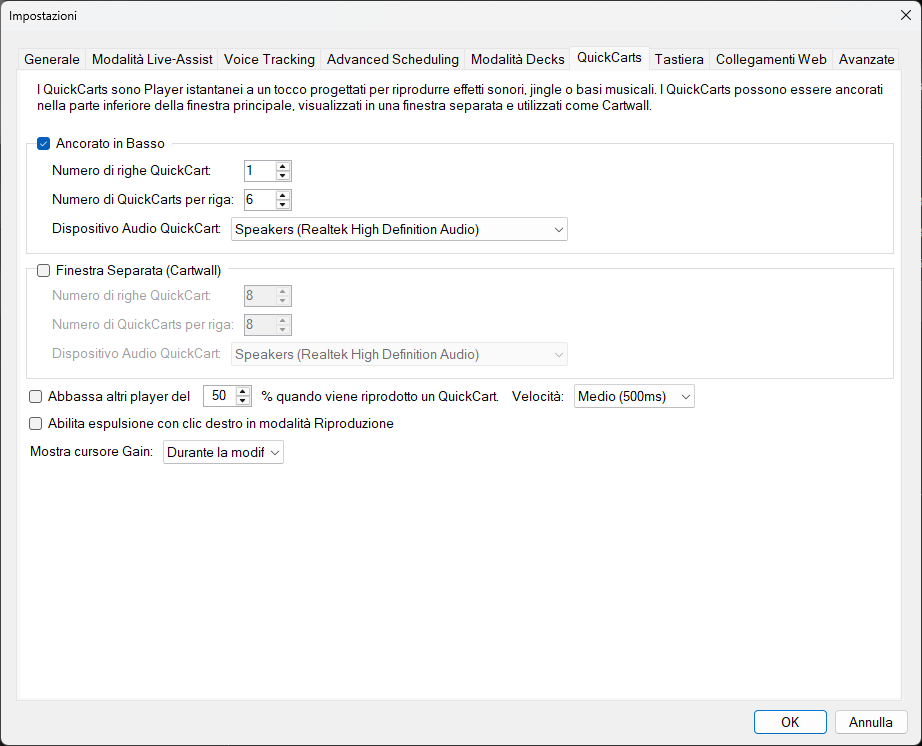Switch to the Generale tab

tap(52, 59)
